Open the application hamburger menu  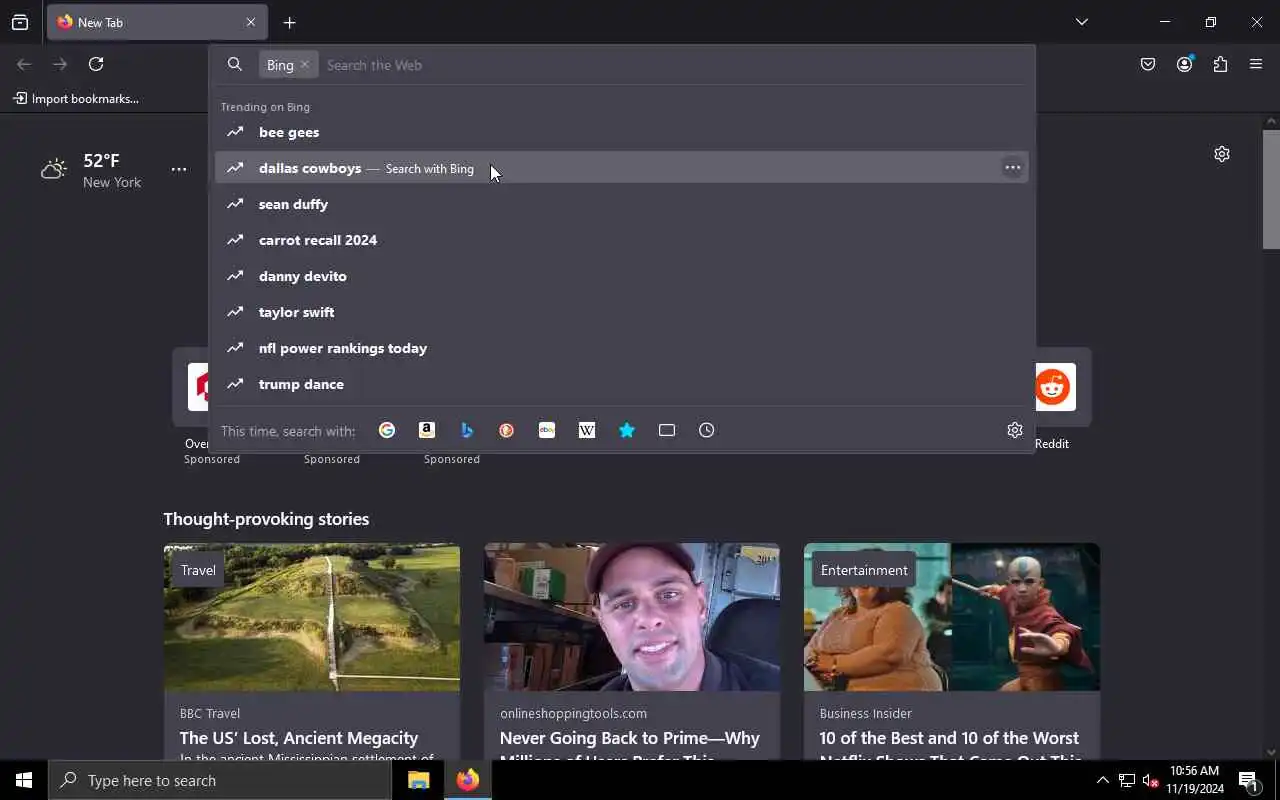coord(1256,64)
